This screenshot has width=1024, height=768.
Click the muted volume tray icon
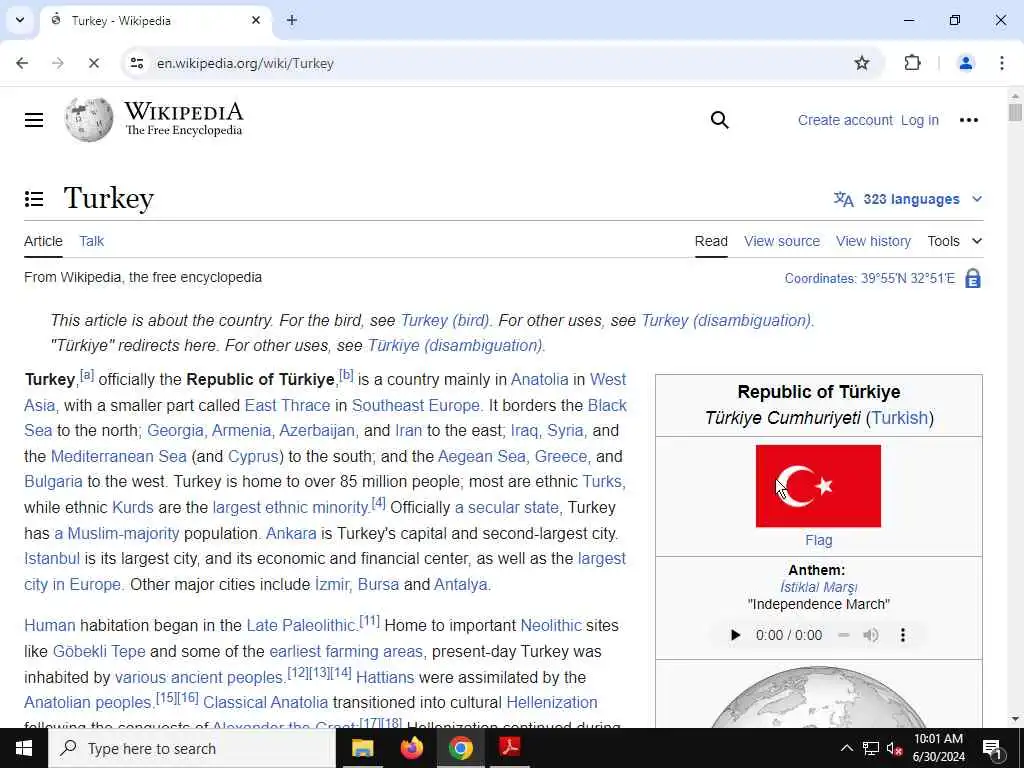pos(895,748)
